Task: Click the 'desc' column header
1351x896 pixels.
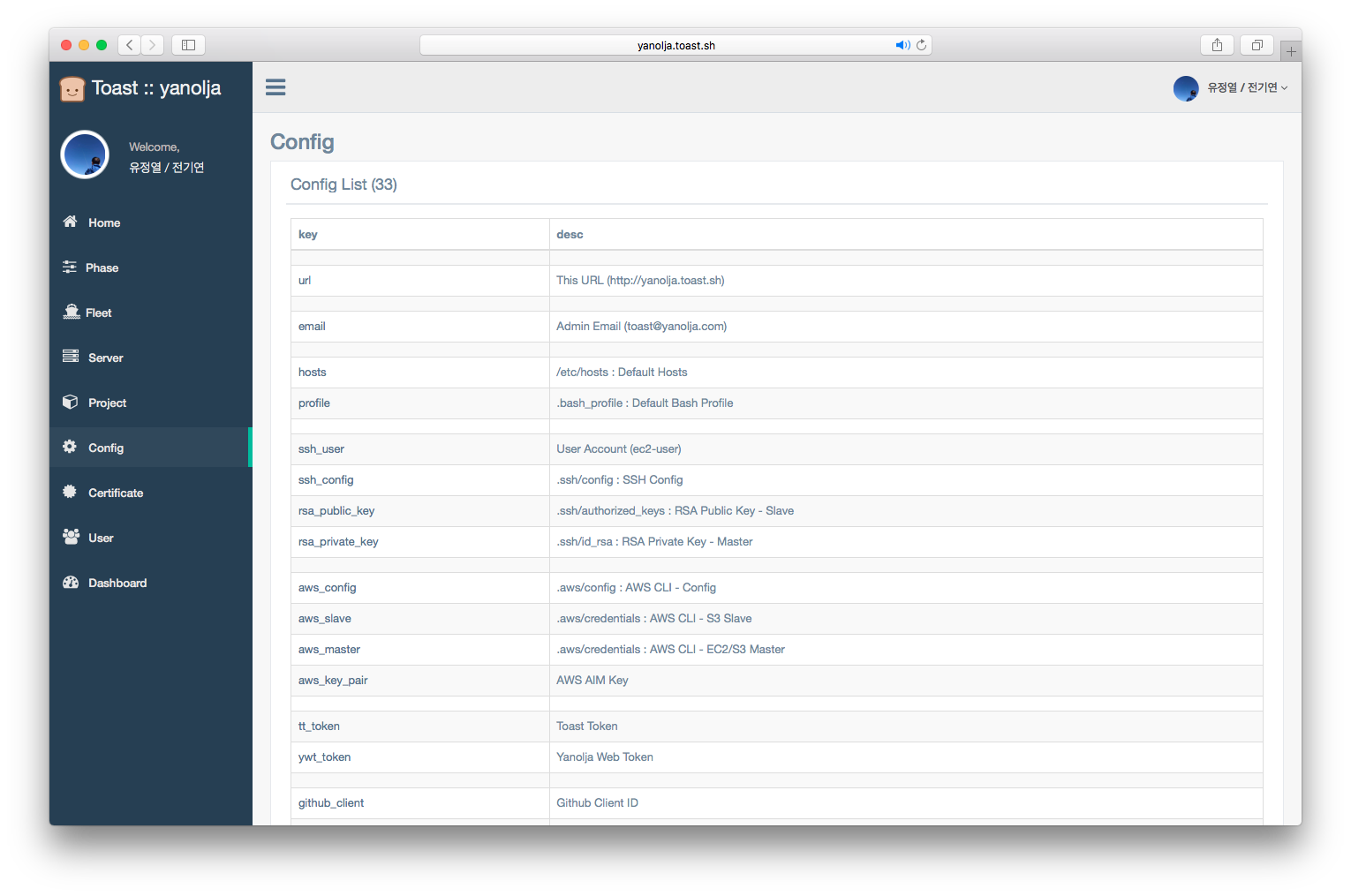Action: click(x=906, y=235)
